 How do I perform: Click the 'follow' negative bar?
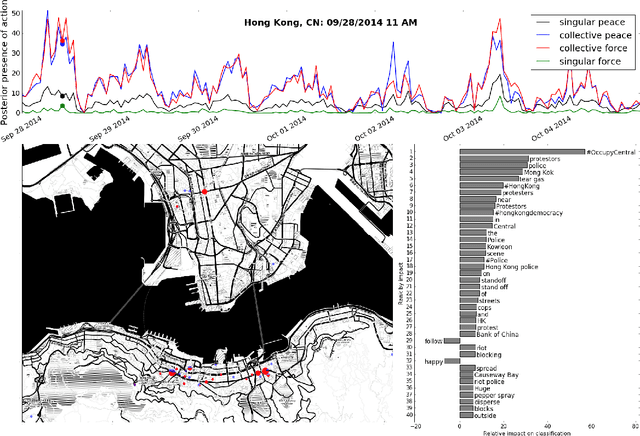(453, 340)
